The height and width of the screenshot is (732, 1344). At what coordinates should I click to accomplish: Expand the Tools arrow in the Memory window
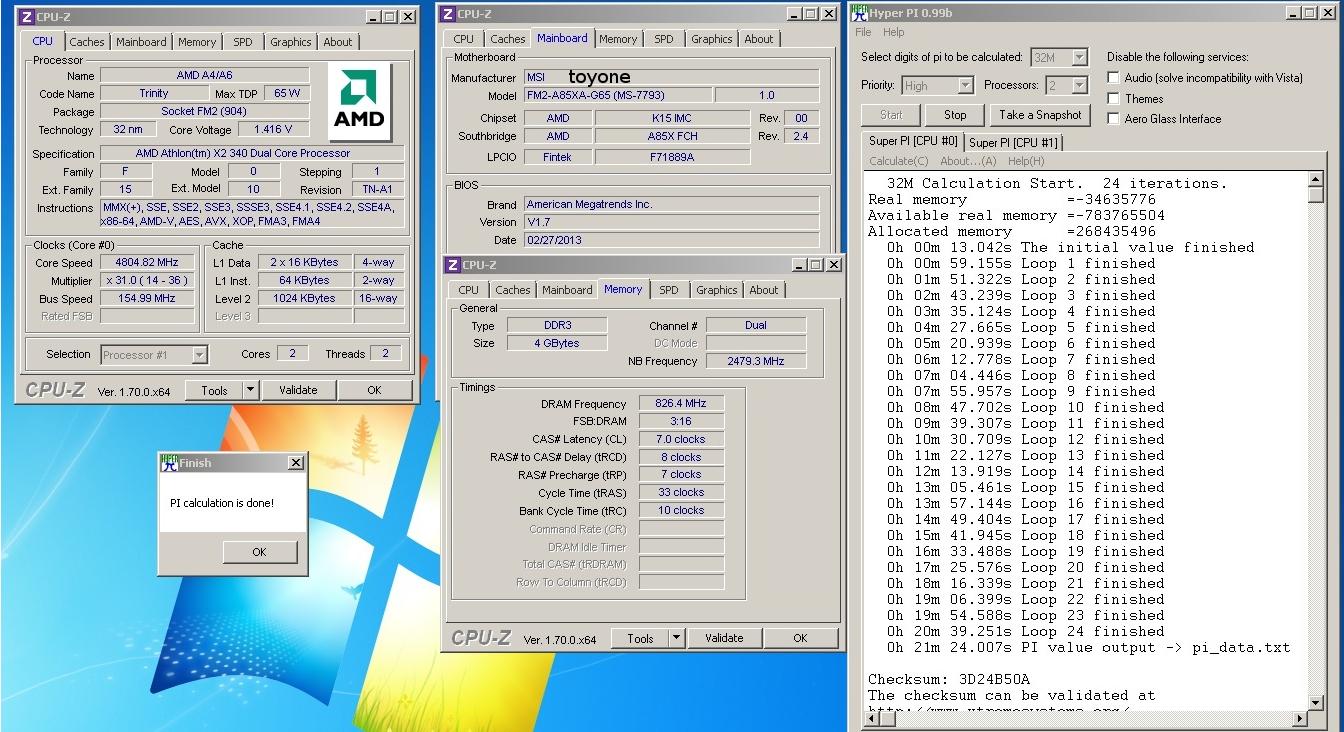tap(676, 638)
